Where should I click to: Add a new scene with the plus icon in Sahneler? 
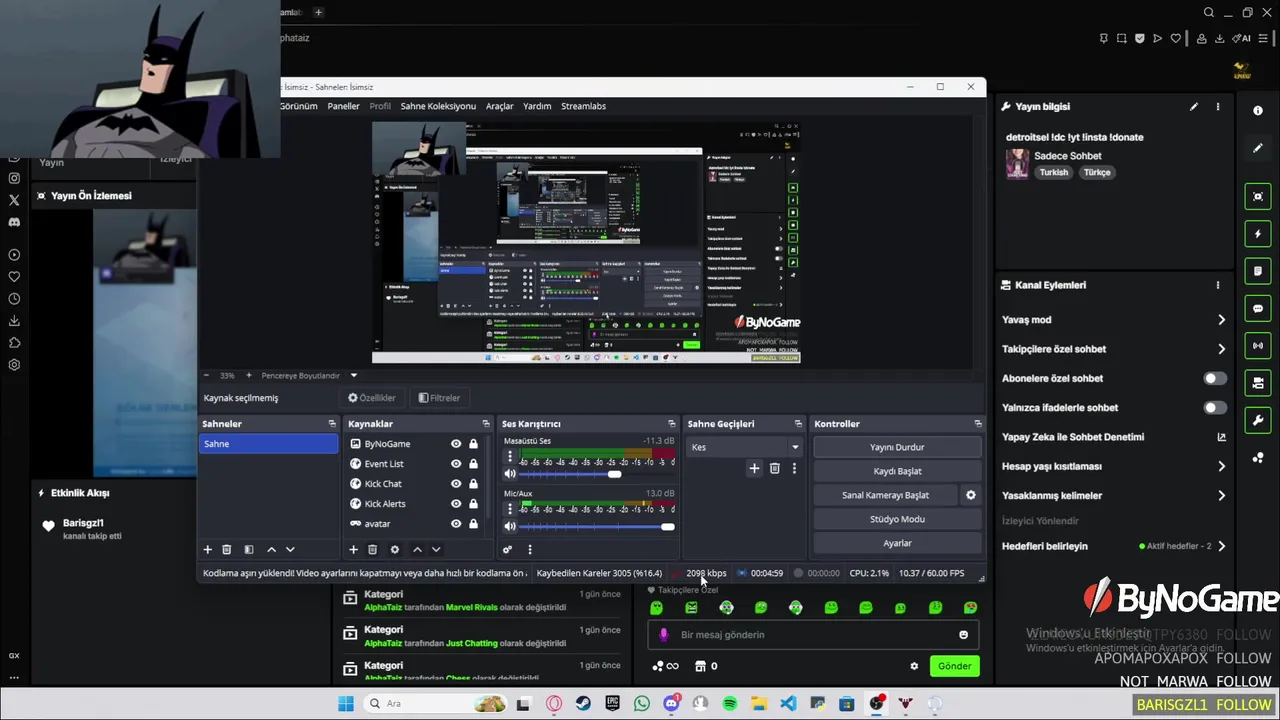[x=208, y=549]
